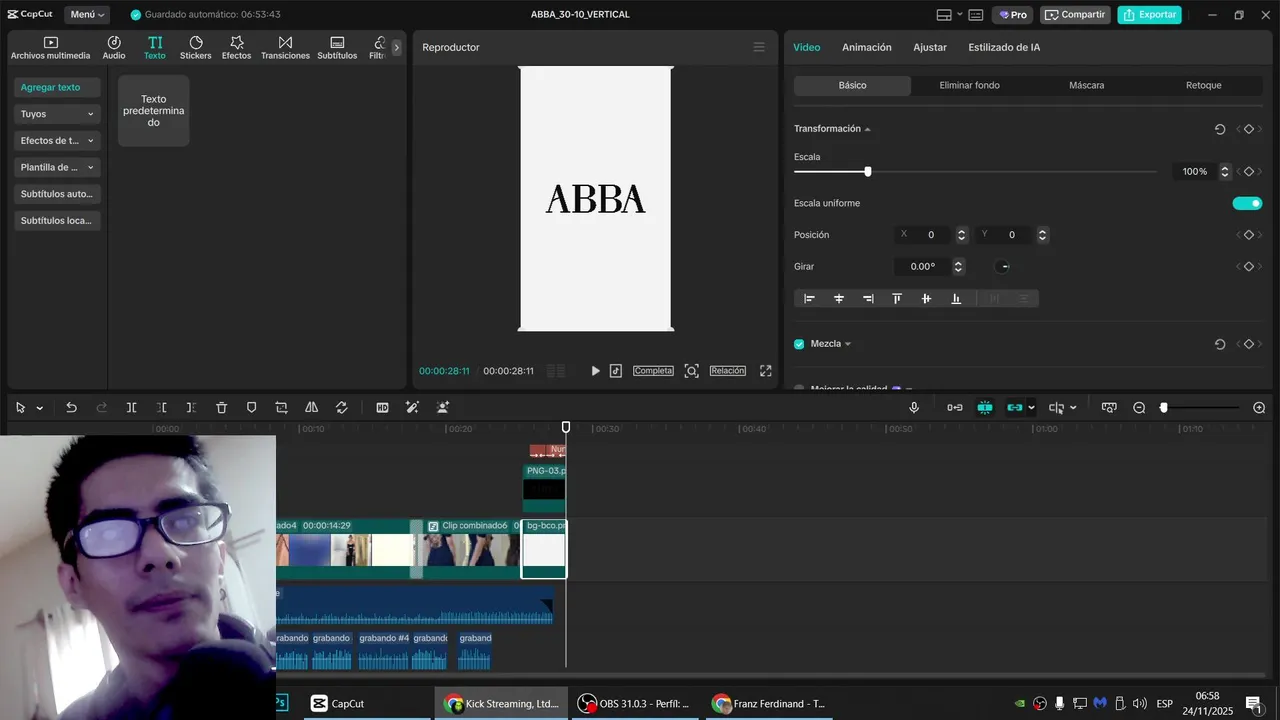Toggle the Mezcla keyframe diamond
The height and width of the screenshot is (720, 1280).
1249,344
